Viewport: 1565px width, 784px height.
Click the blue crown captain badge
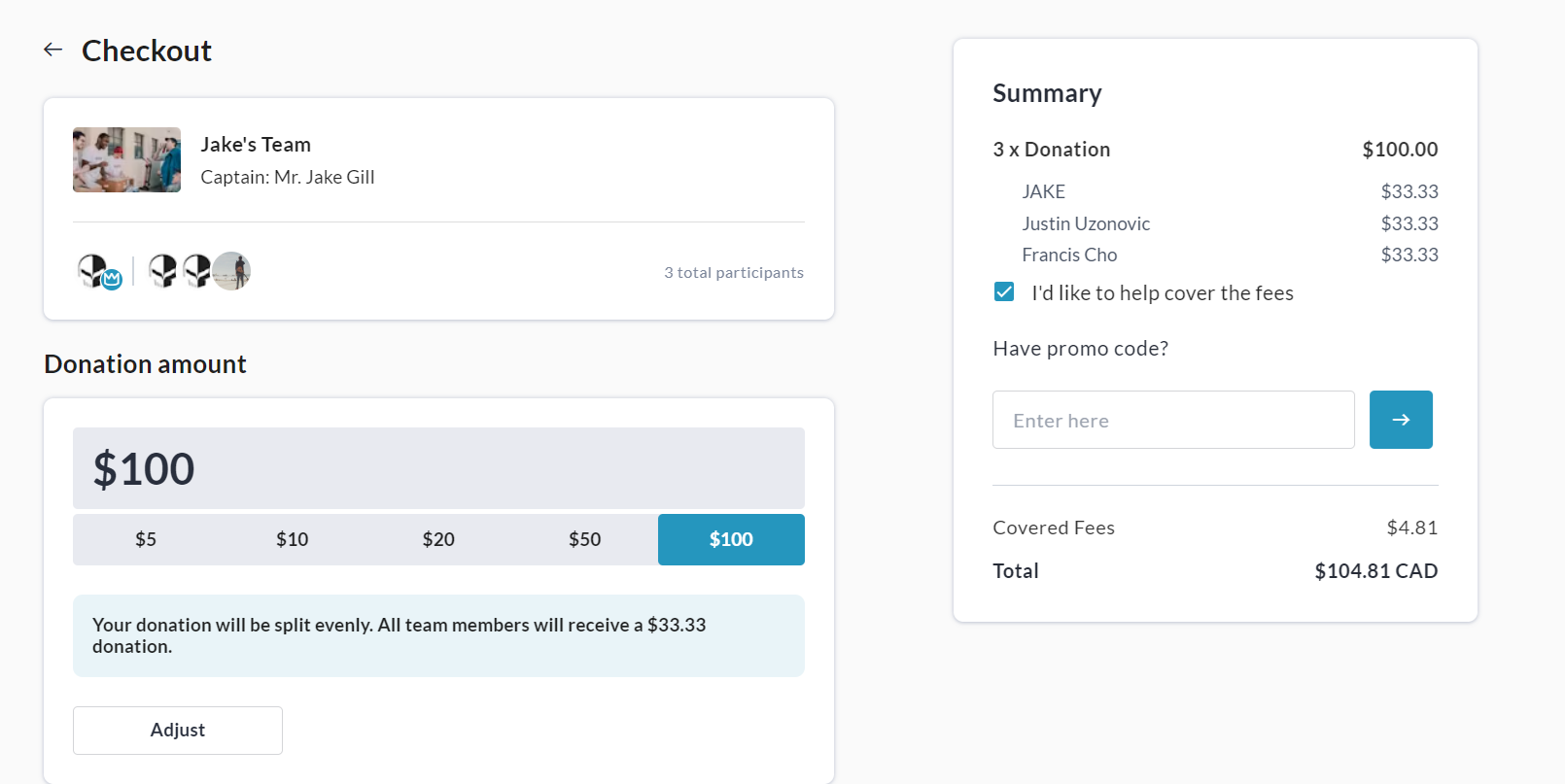pyautogui.click(x=112, y=280)
